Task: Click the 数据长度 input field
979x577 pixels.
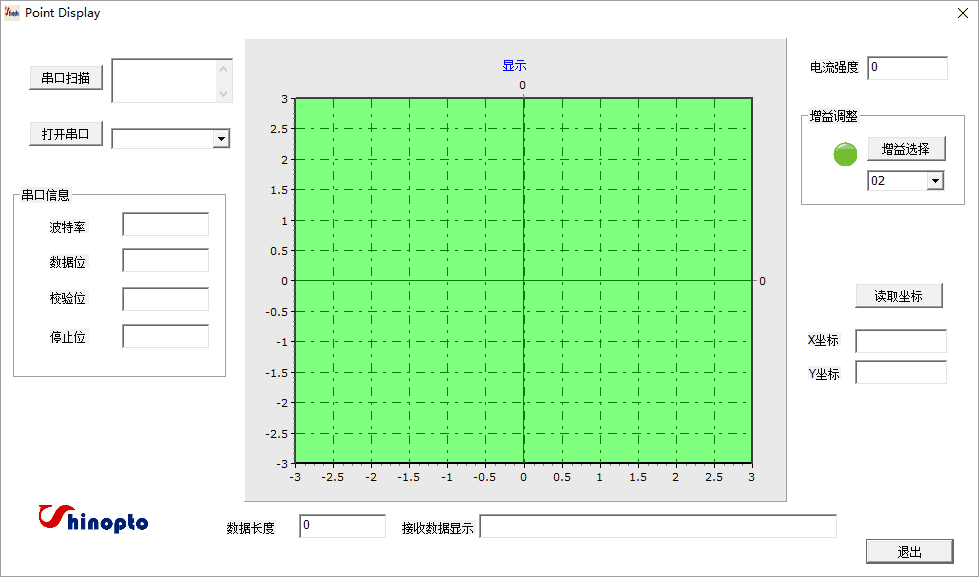Action: (x=342, y=526)
